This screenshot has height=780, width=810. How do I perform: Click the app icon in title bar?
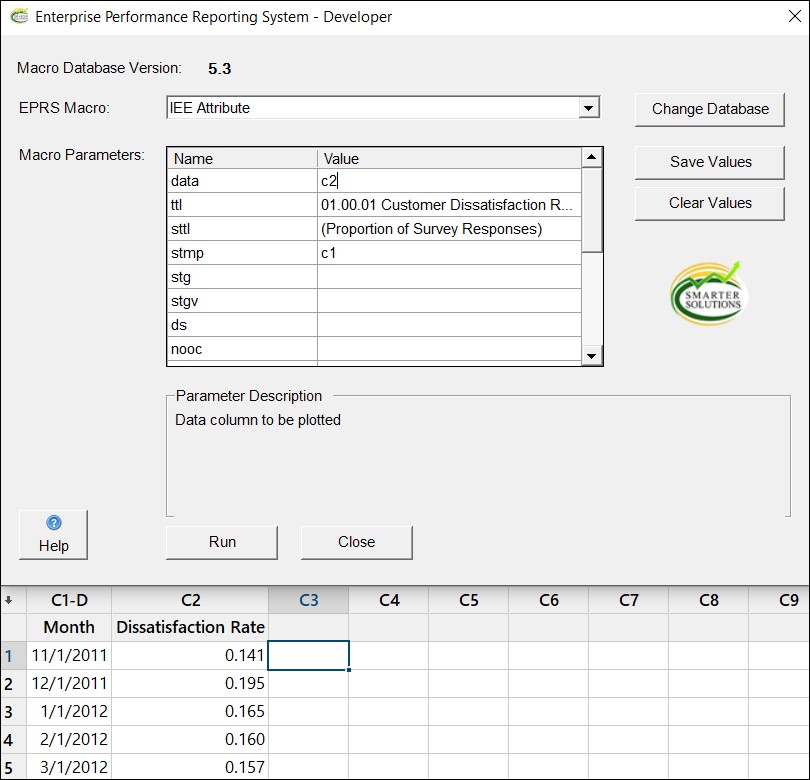[18, 17]
